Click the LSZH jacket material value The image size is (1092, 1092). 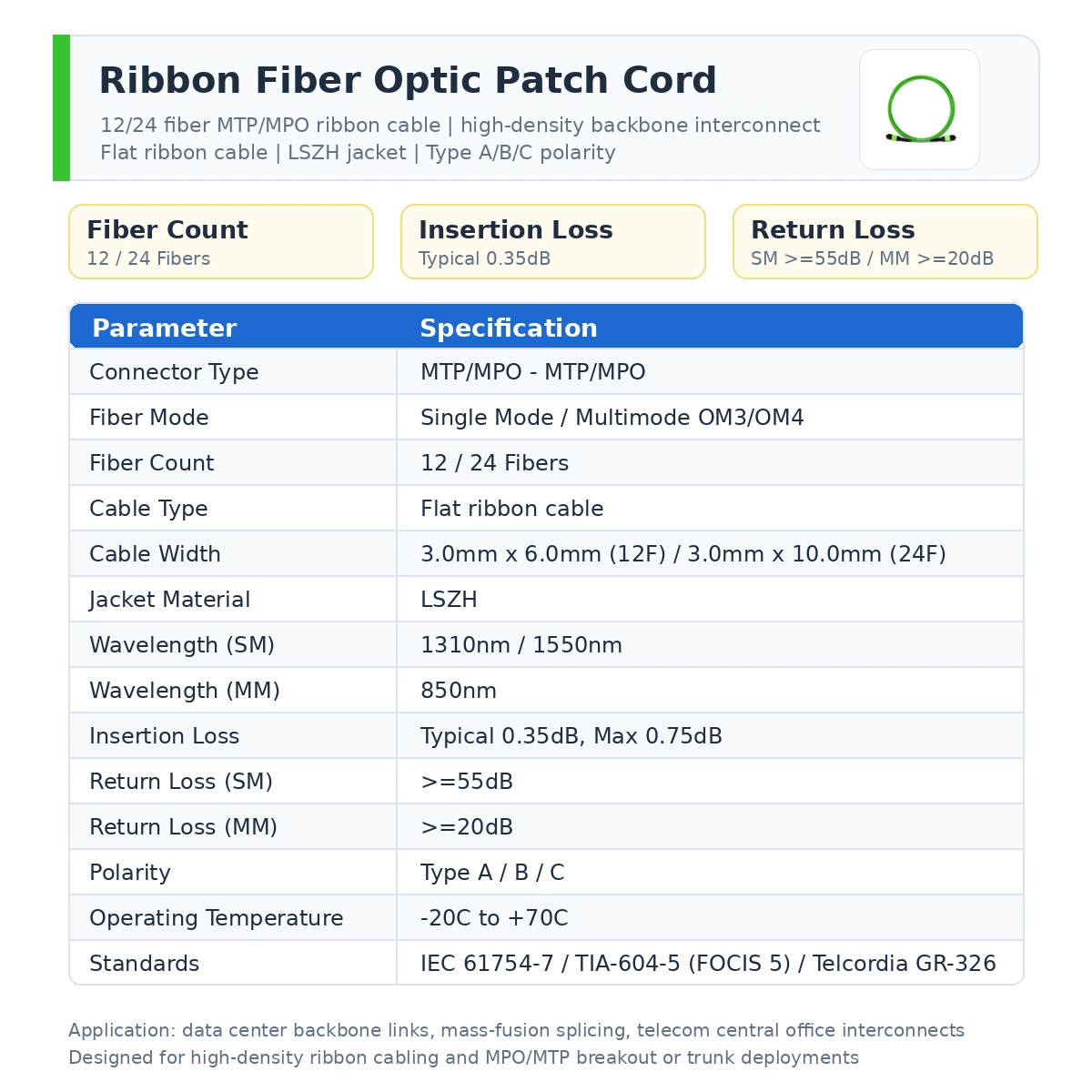[449, 600]
